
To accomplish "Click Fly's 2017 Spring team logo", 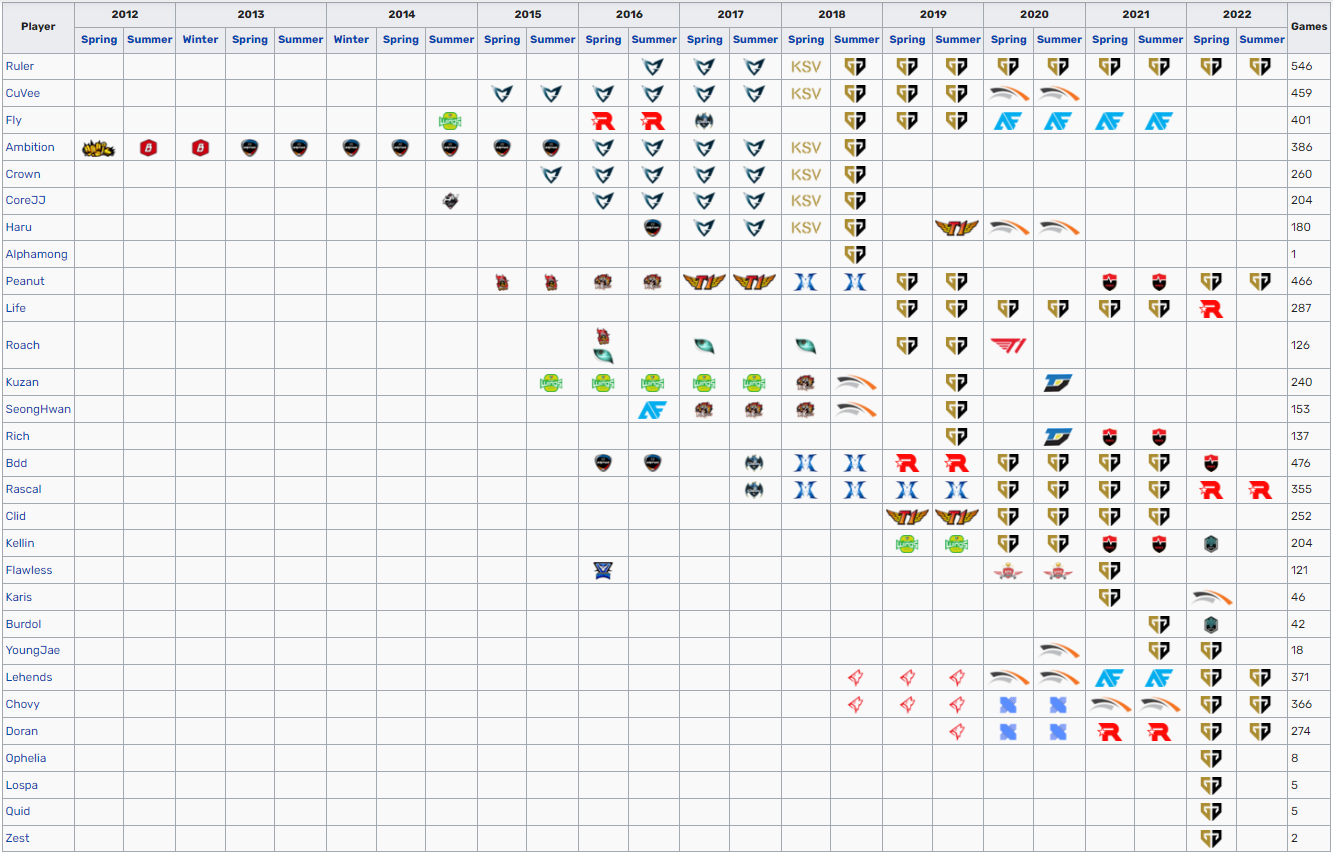I will [704, 121].
